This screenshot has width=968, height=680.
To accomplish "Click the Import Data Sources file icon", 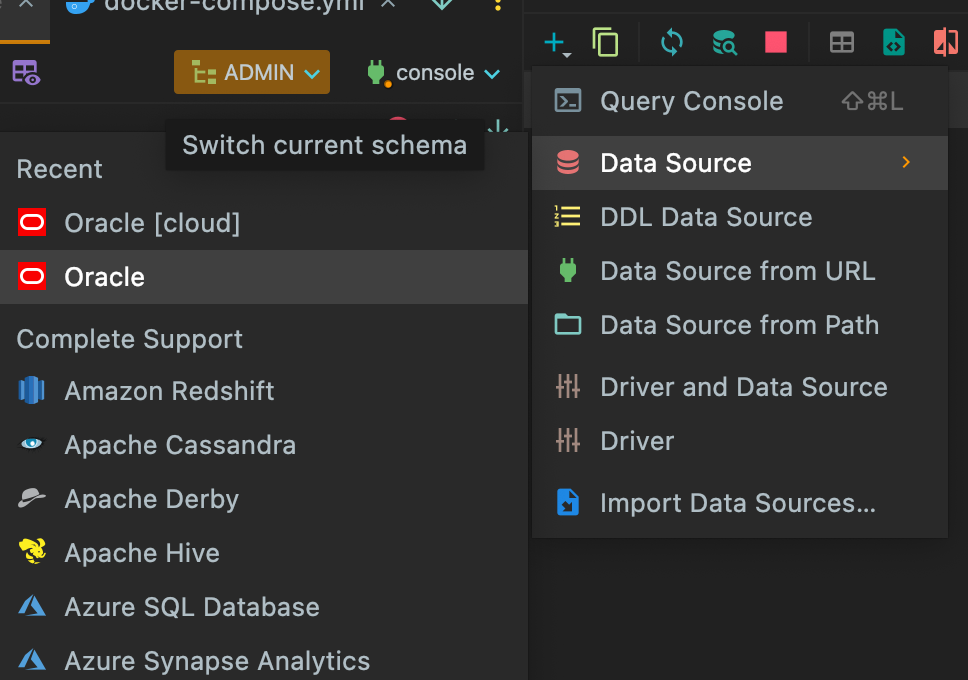I will pyautogui.click(x=567, y=502).
